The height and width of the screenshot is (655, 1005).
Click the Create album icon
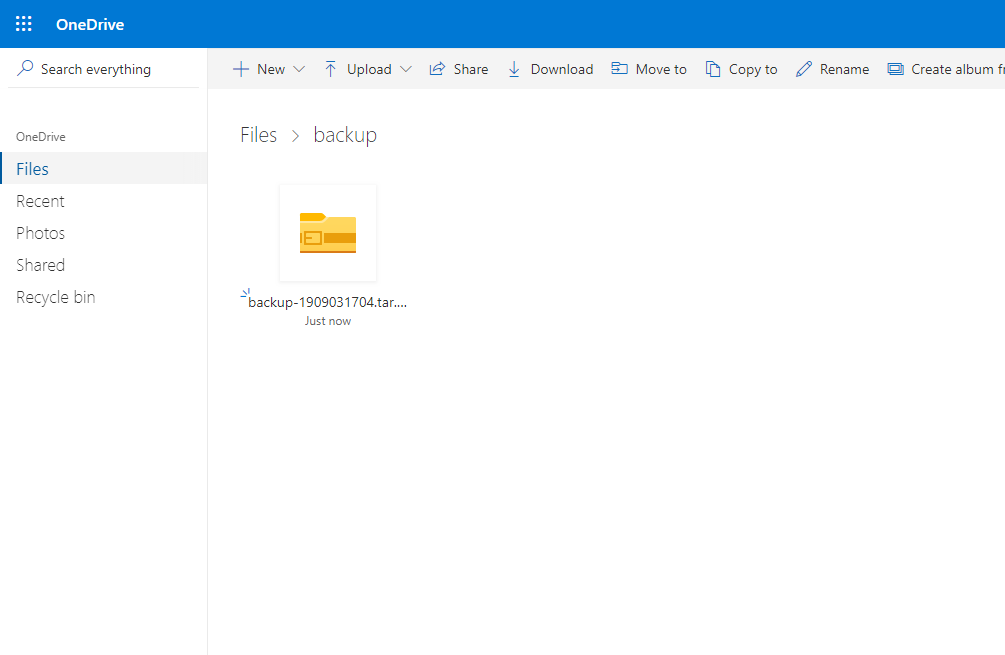[895, 69]
